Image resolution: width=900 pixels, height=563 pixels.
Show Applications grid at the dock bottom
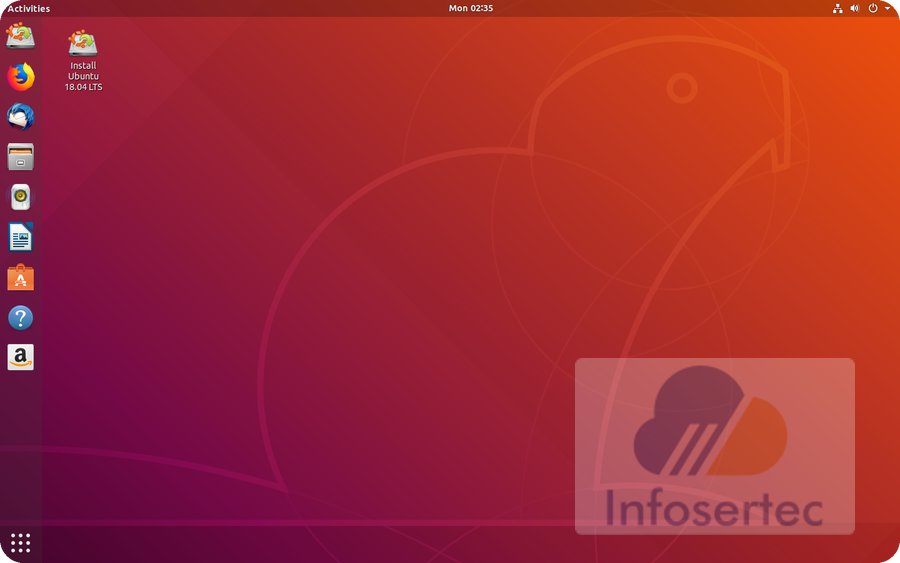tap(20, 543)
